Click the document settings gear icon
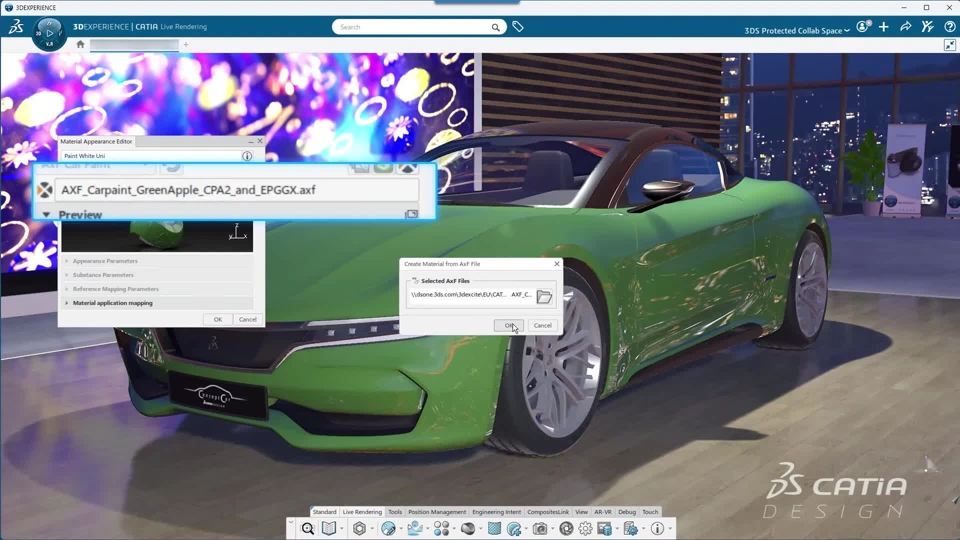Image resolution: width=960 pixels, height=540 pixels. point(631,528)
